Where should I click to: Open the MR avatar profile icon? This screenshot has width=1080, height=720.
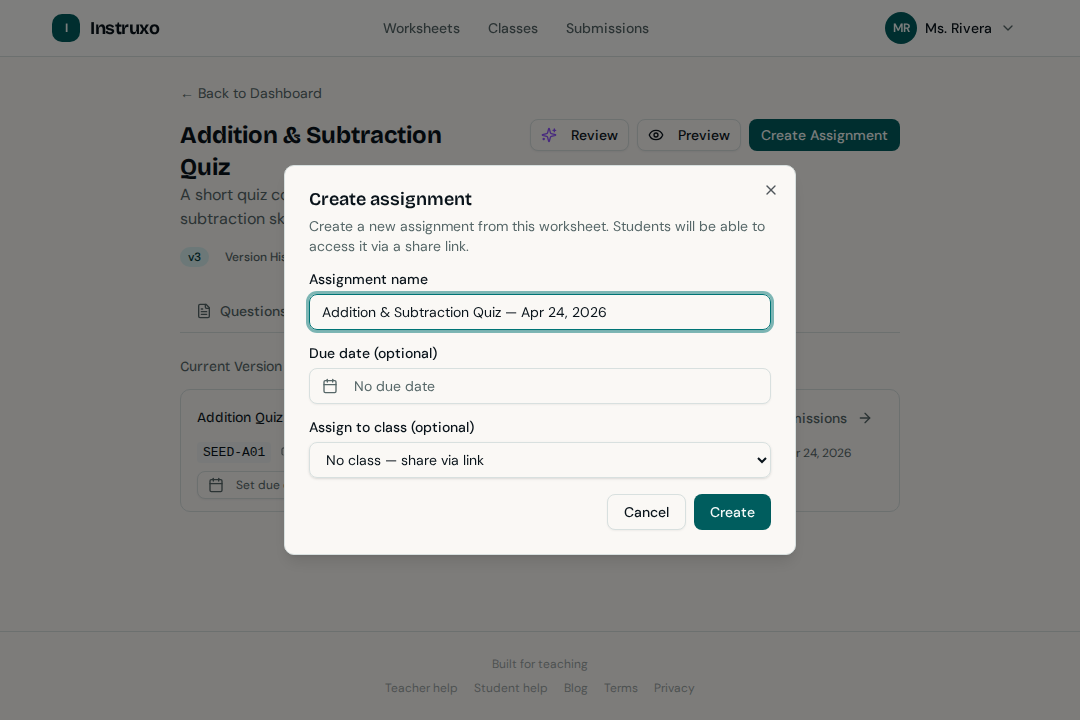(900, 28)
